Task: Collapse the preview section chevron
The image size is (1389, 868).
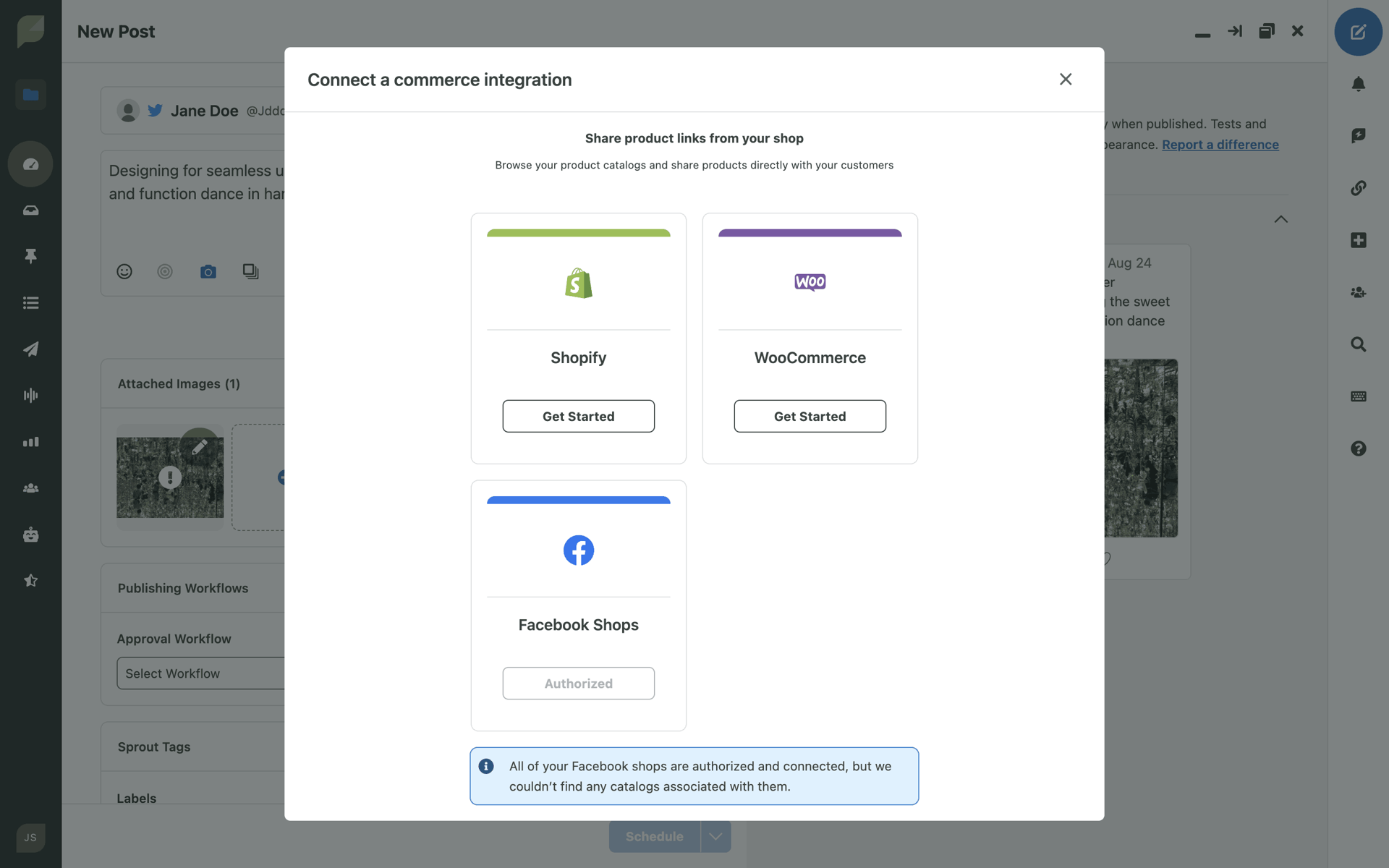Action: pos(1281,219)
